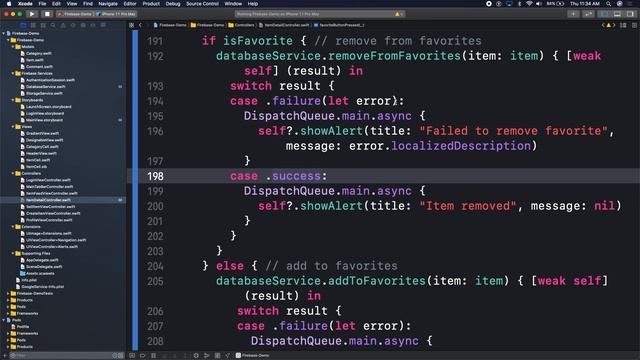Click the editor options lines icon
This screenshot has width=640, height=360.
click(x=623, y=25)
